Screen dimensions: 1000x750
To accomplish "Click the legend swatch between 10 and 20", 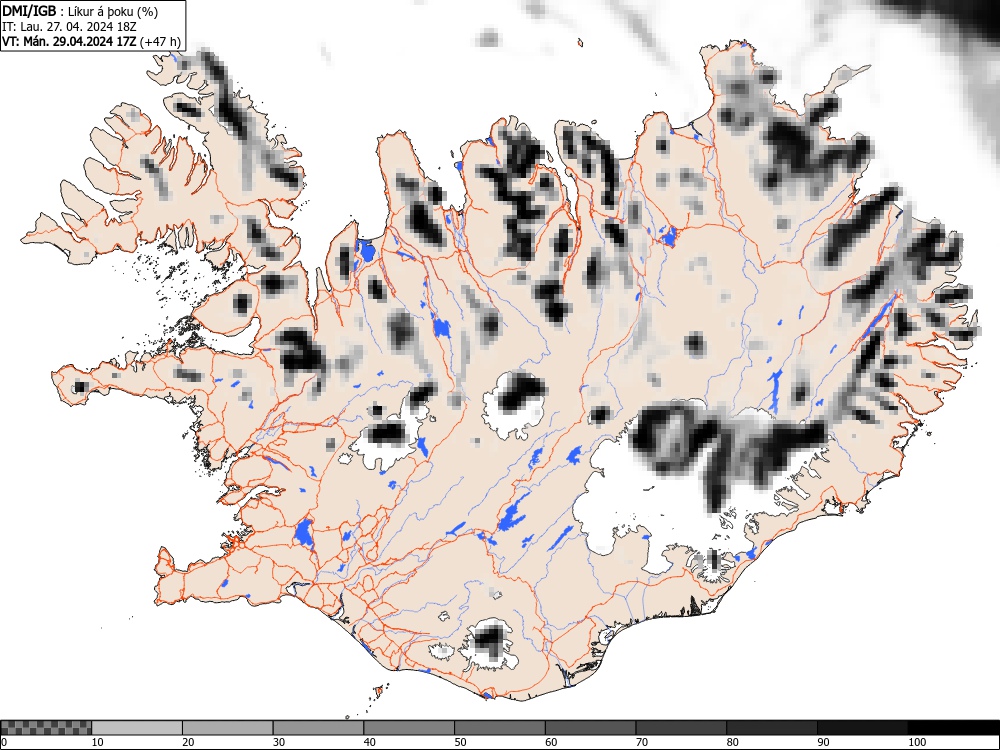I will pos(137,728).
